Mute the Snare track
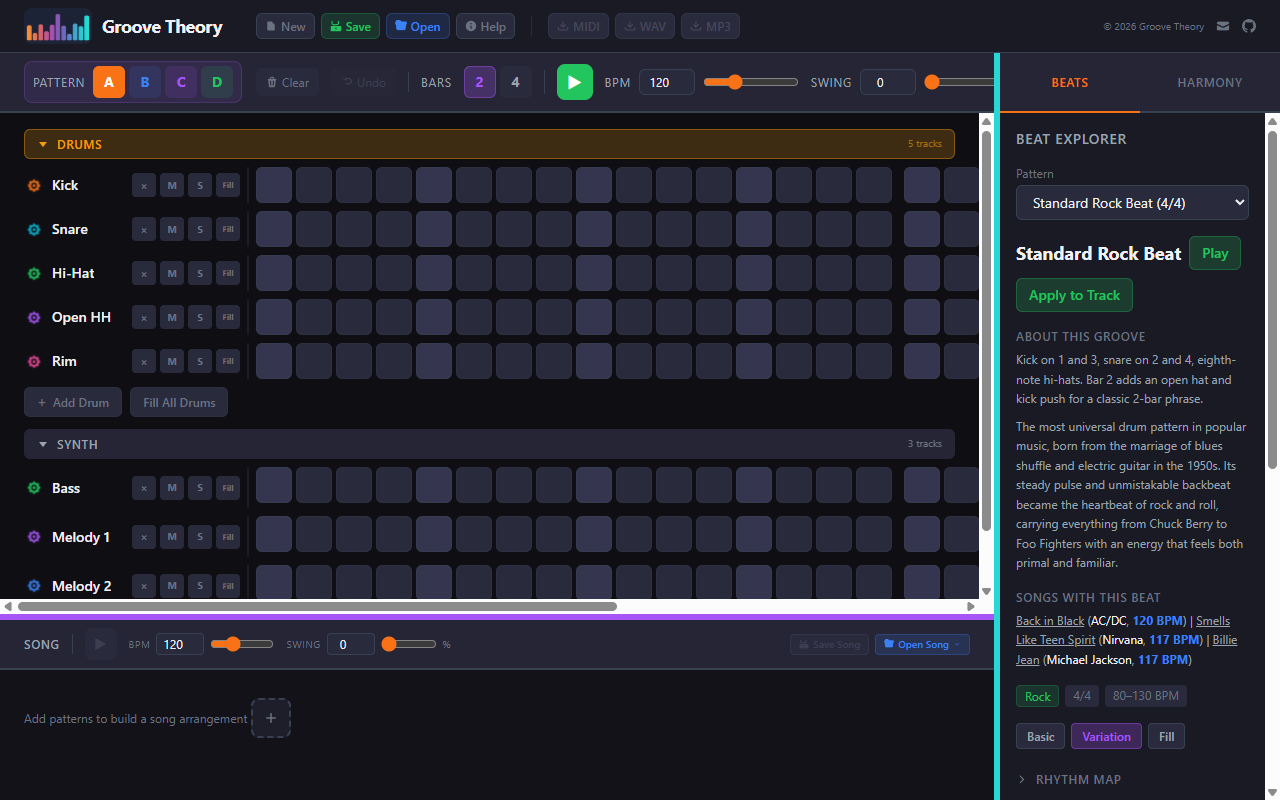Viewport: 1280px width, 800px height. (x=171, y=229)
